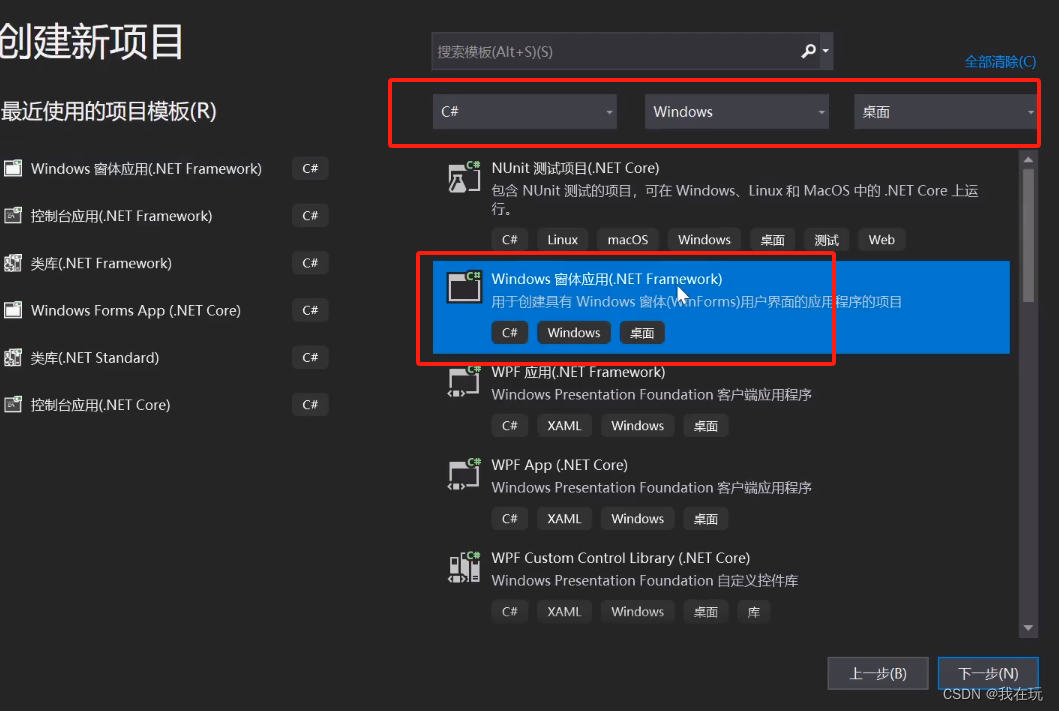1059x711 pixels.
Task: Choose recent 控制台应用(.NET Framework) entry text
Action: click(x=122, y=216)
